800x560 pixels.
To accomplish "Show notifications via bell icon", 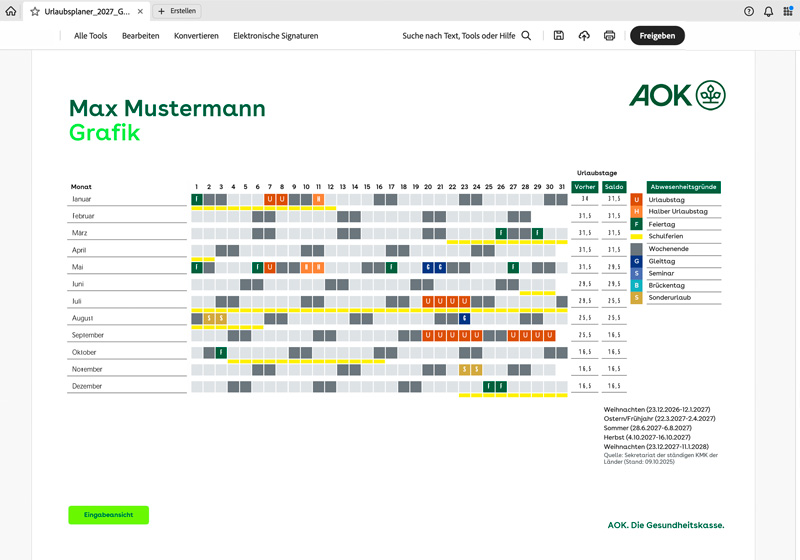I will (768, 11).
